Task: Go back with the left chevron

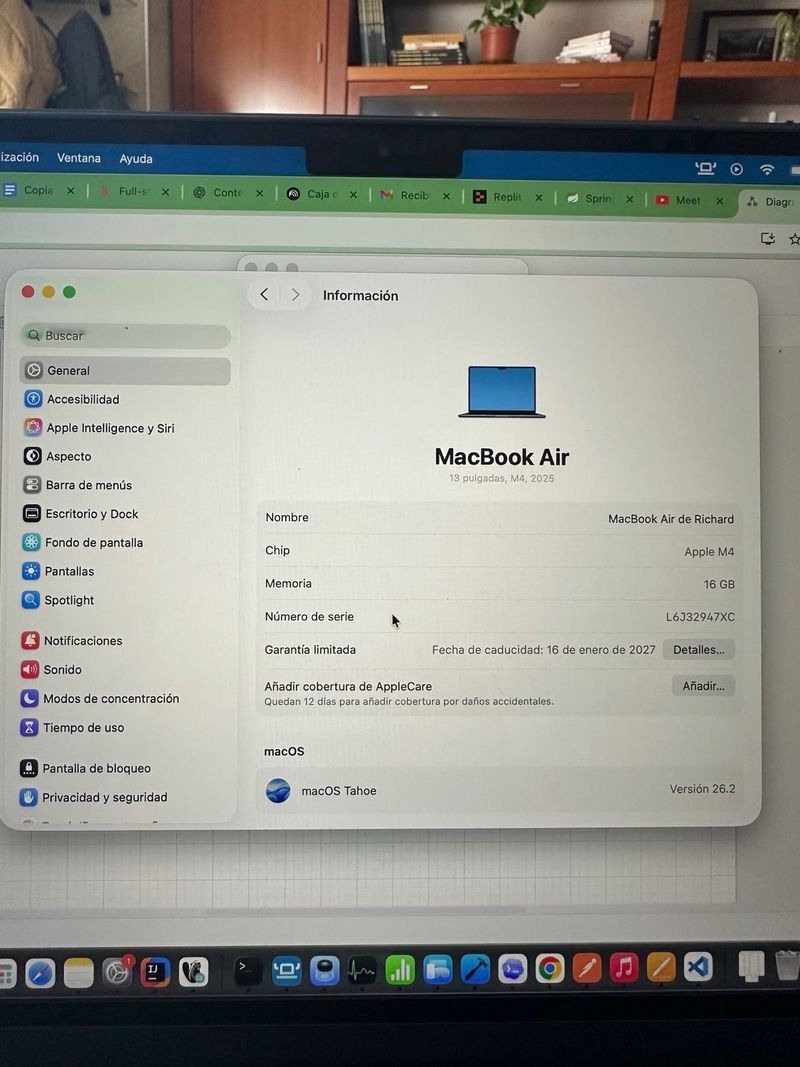Action: pyautogui.click(x=264, y=294)
